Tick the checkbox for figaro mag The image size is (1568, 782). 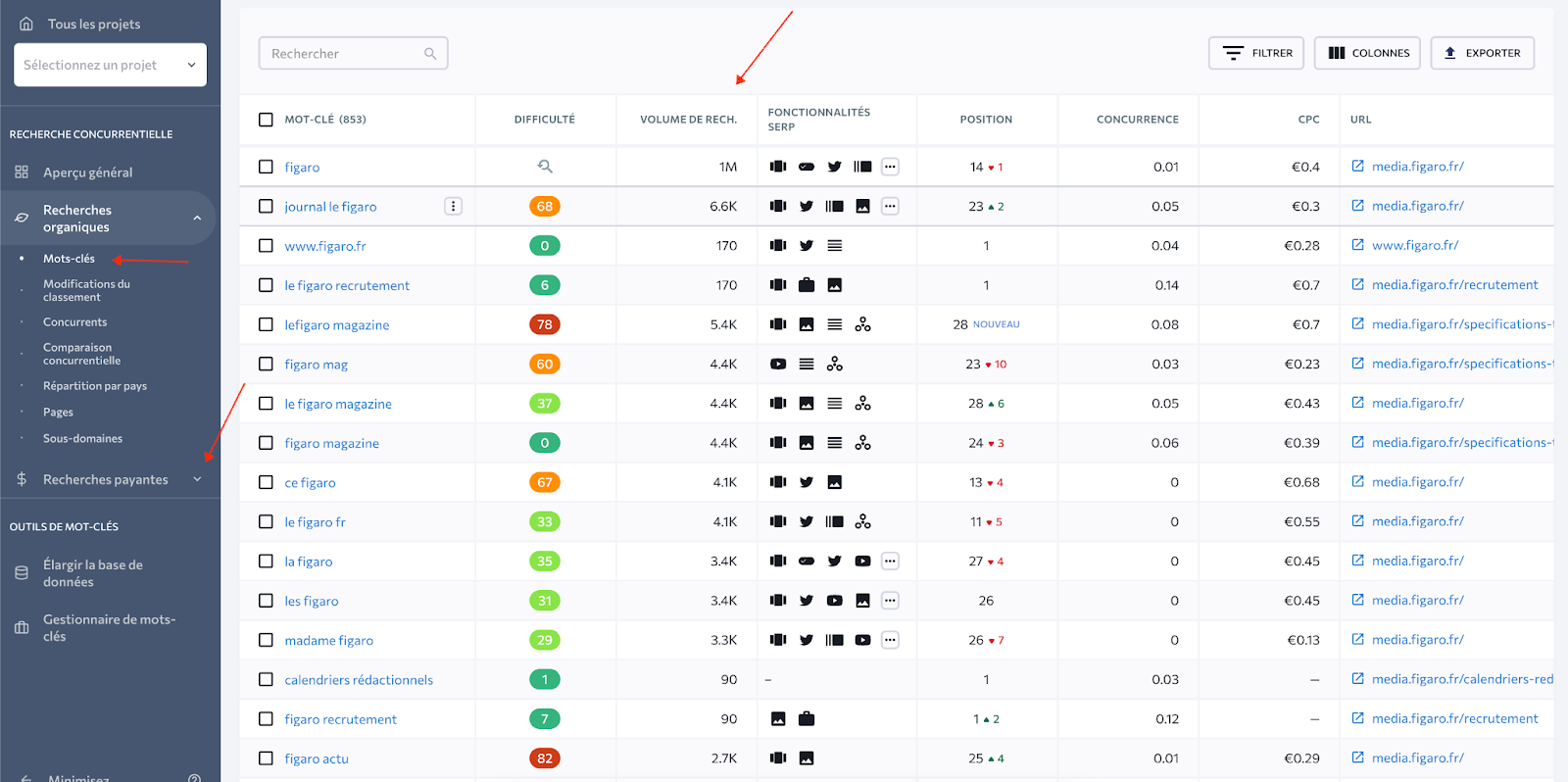tap(266, 364)
